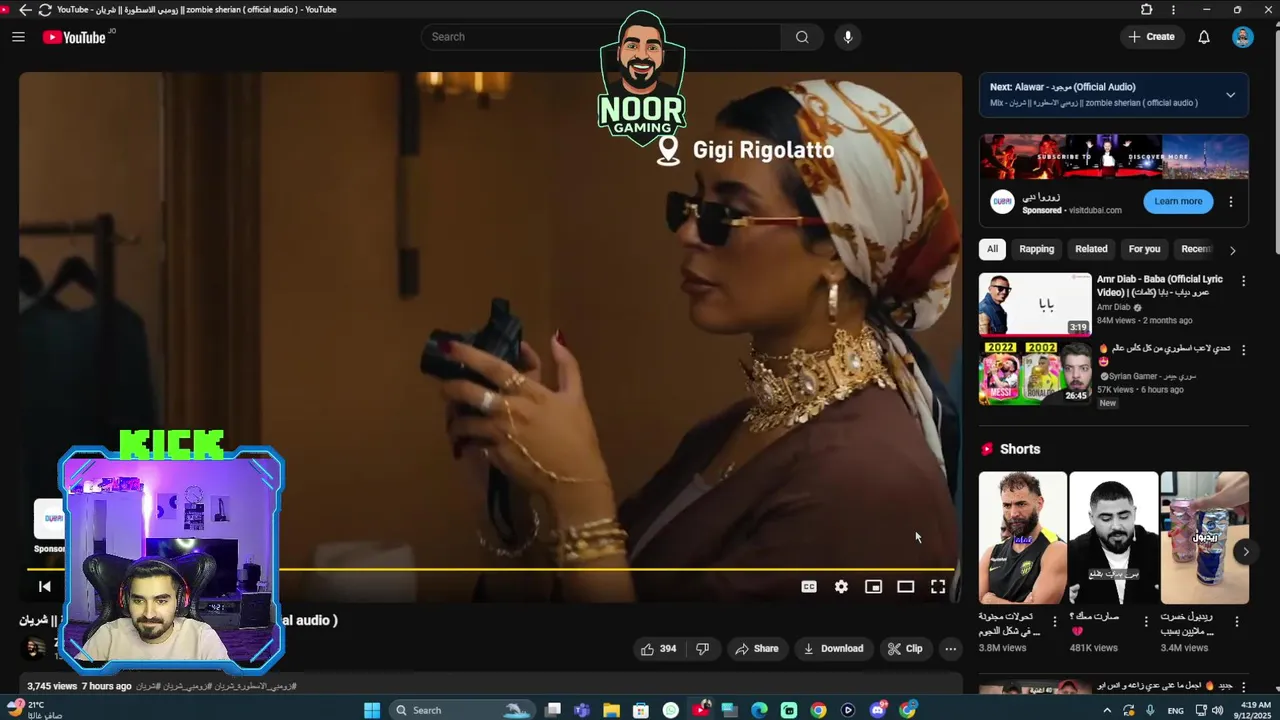Open the extensions puzzle icon in title bar
Image resolution: width=1280 pixels, height=720 pixels.
tap(1147, 9)
